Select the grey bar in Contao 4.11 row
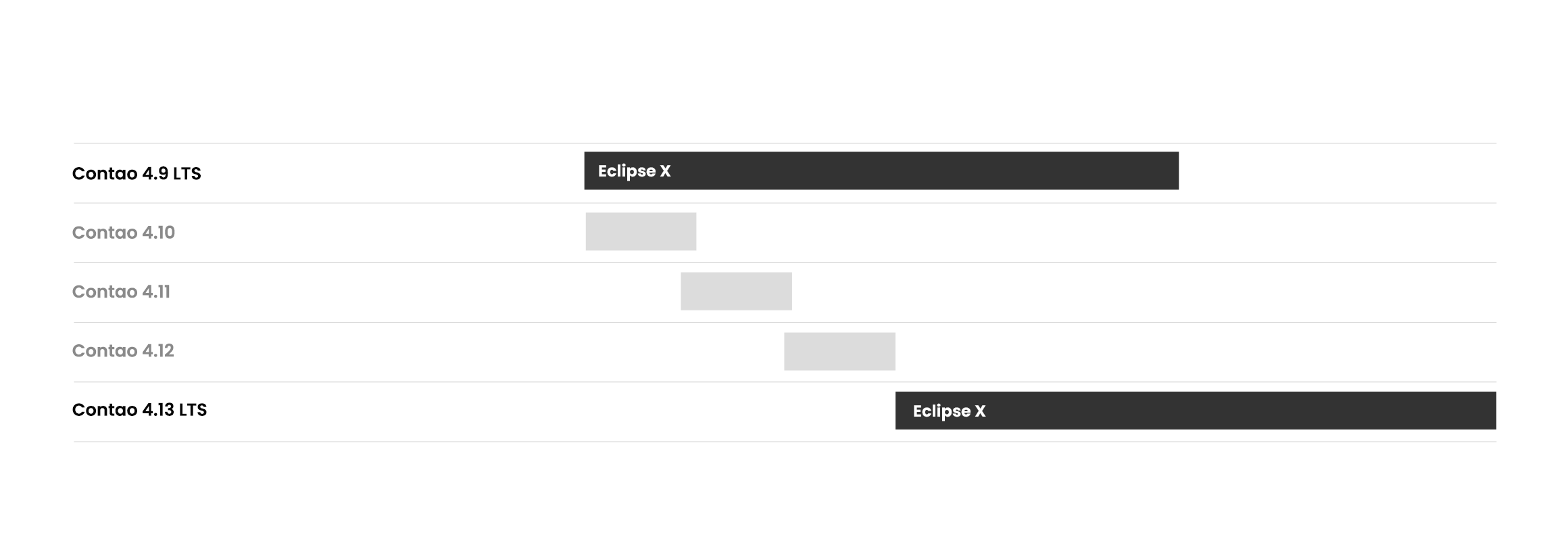Viewport: 1568px width, 558px height. coord(736,292)
